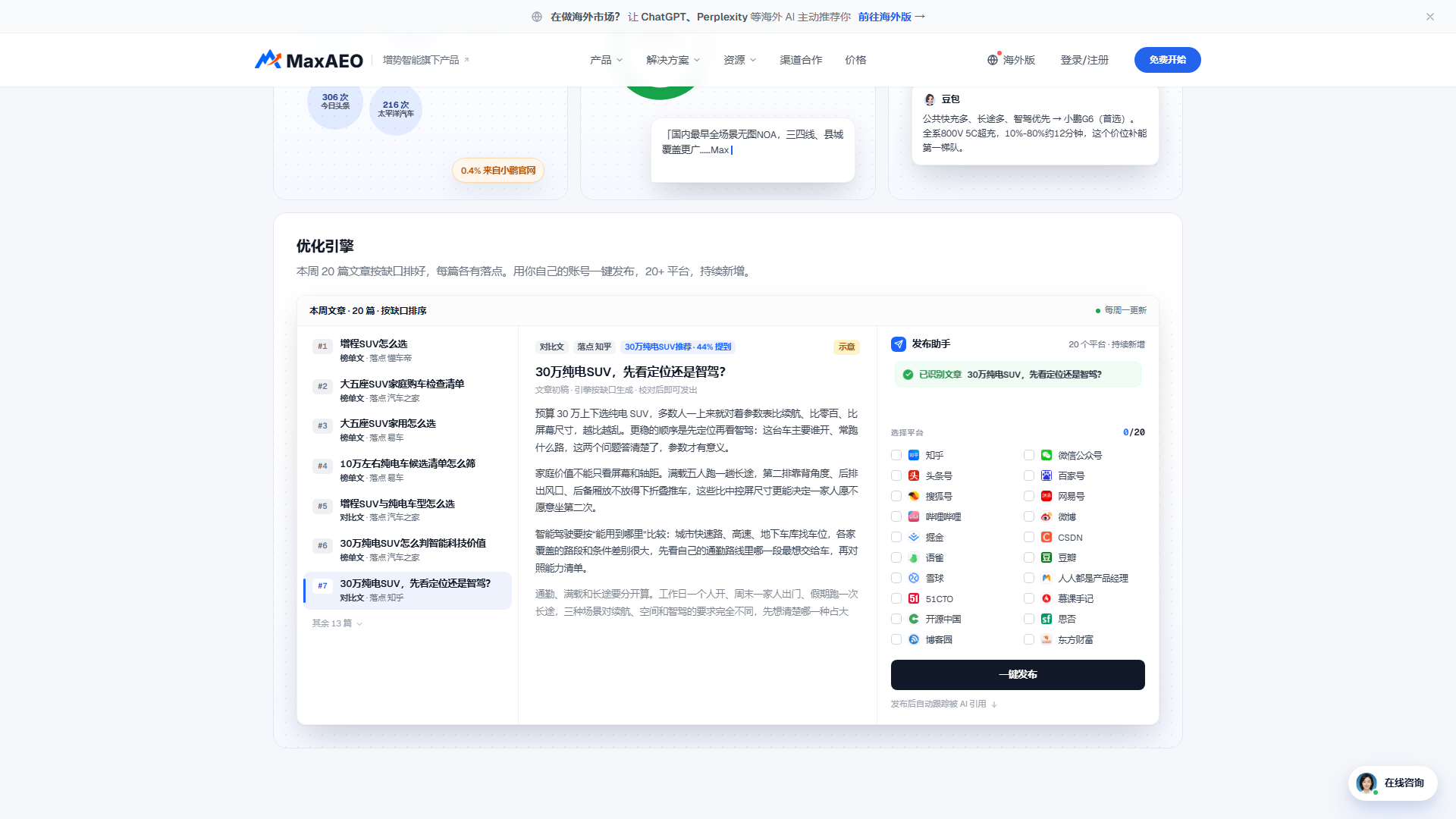Click the MaxAEO logo
The image size is (1456, 819).
[x=309, y=60]
